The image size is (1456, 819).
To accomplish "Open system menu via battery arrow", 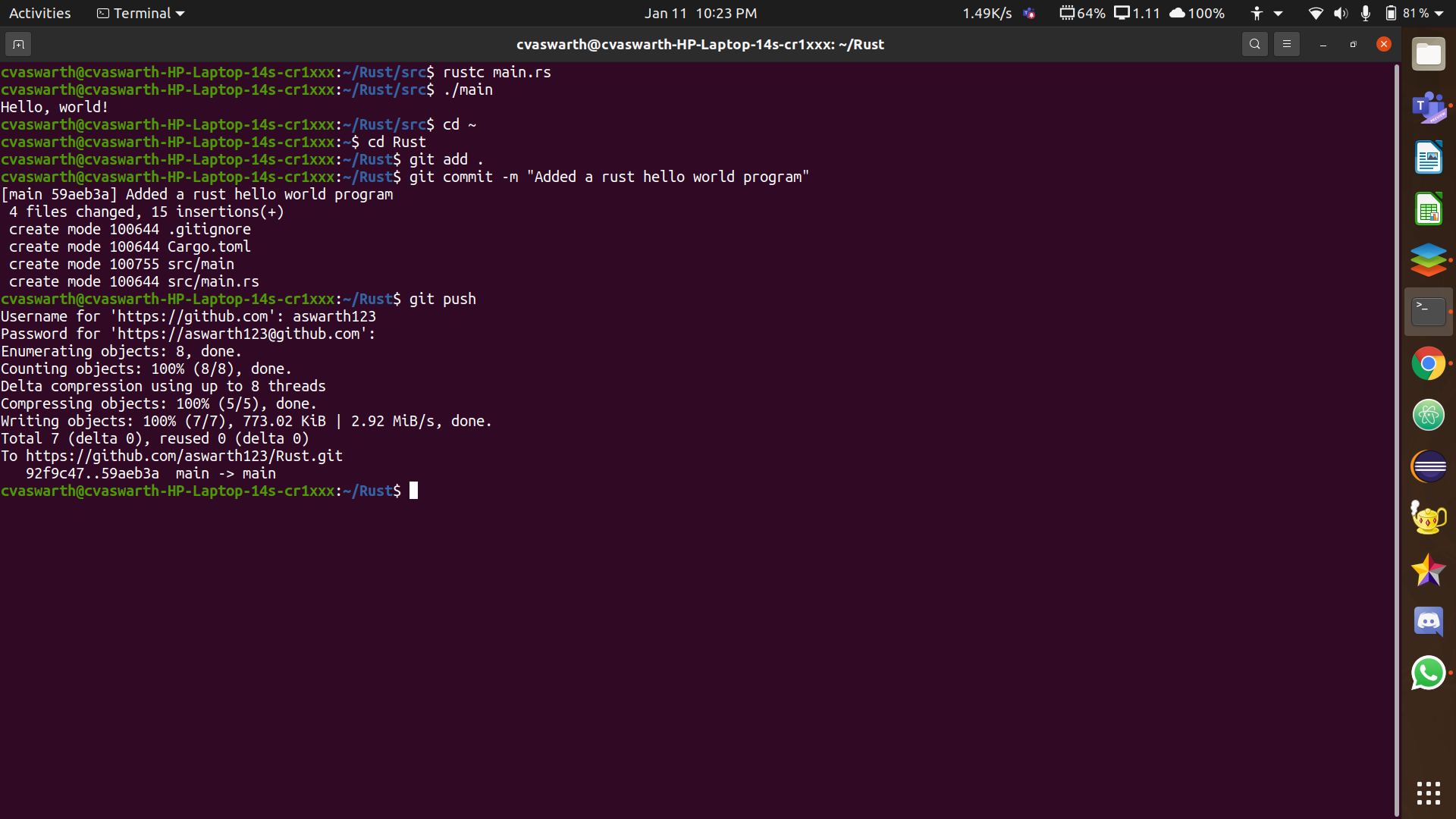I will [1439, 13].
